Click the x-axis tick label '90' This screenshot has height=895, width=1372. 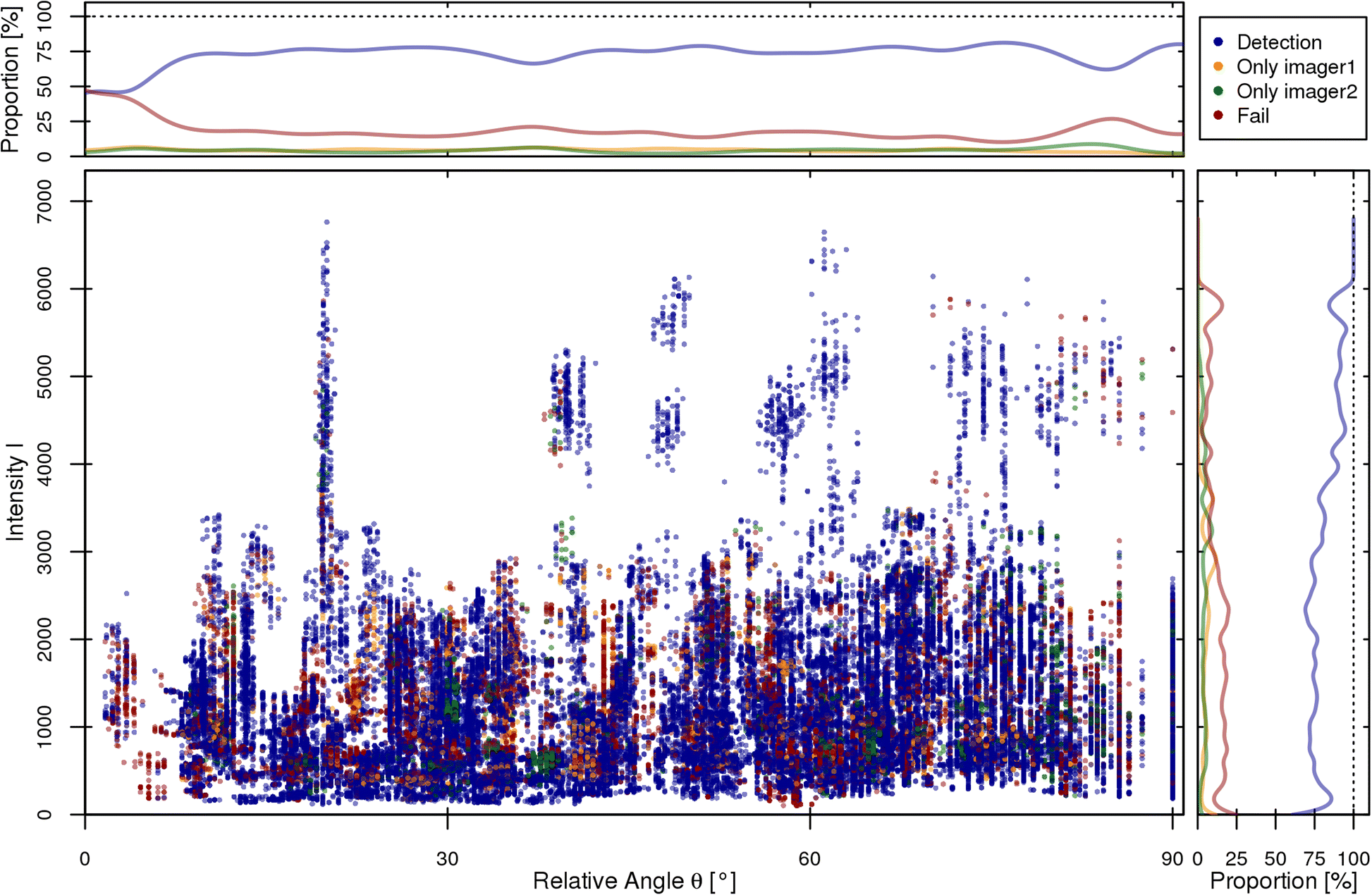click(x=1172, y=859)
